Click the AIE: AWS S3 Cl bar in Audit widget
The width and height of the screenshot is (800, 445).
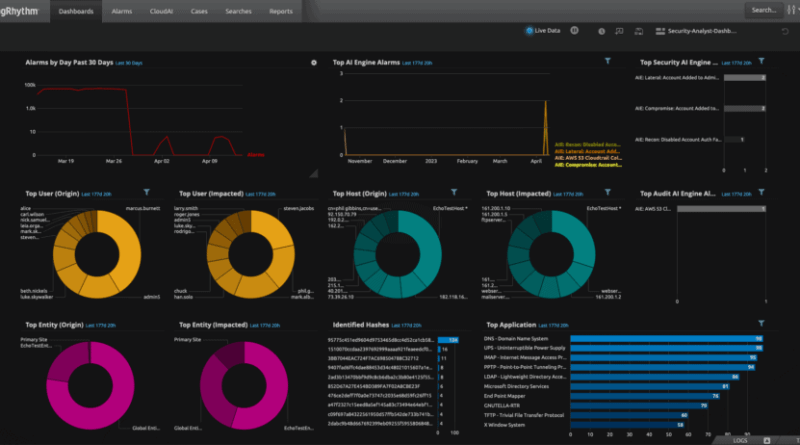point(721,209)
